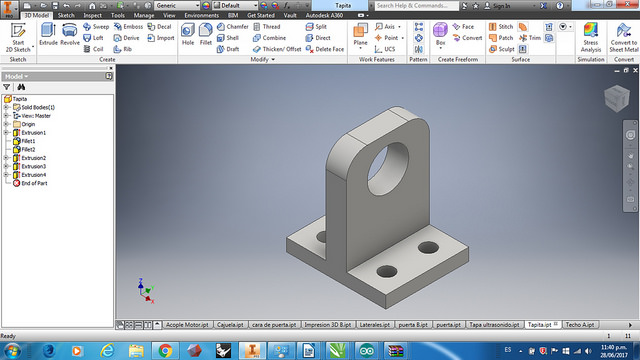Viewport: 640px width, 360px height.
Task: Switch to the Manage tab
Action: coord(144,16)
